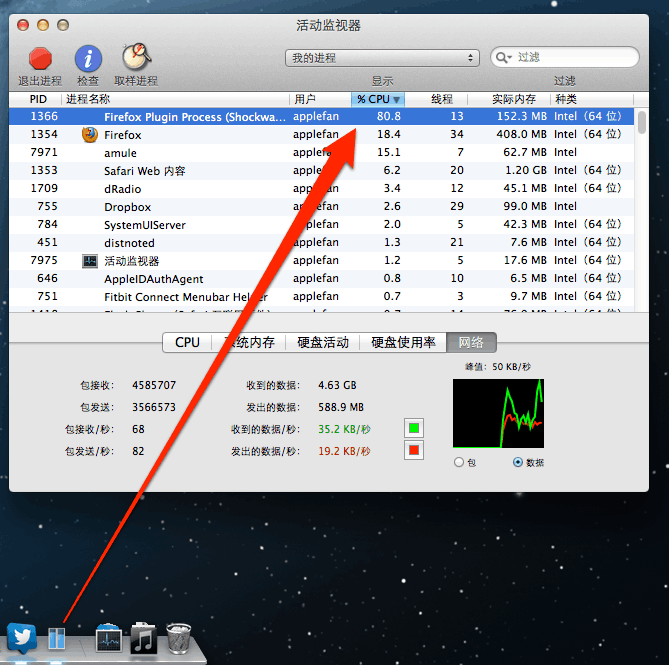The image size is (669, 665).
Task: Switch to the CPU tab
Action: coord(187,342)
